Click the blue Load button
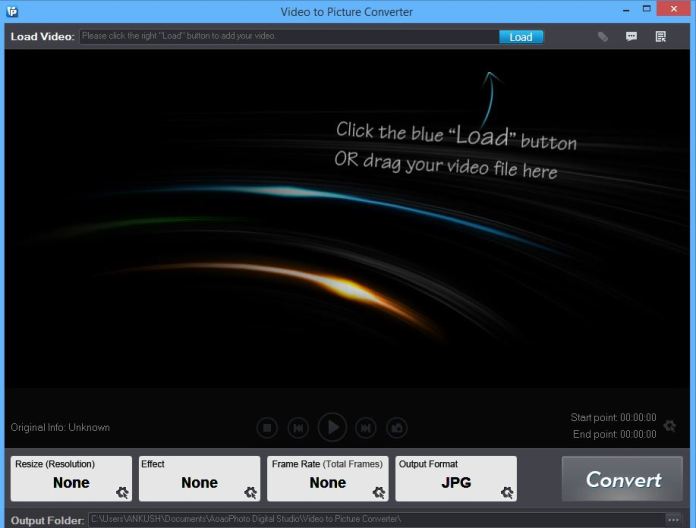696x528 pixels. click(521, 37)
